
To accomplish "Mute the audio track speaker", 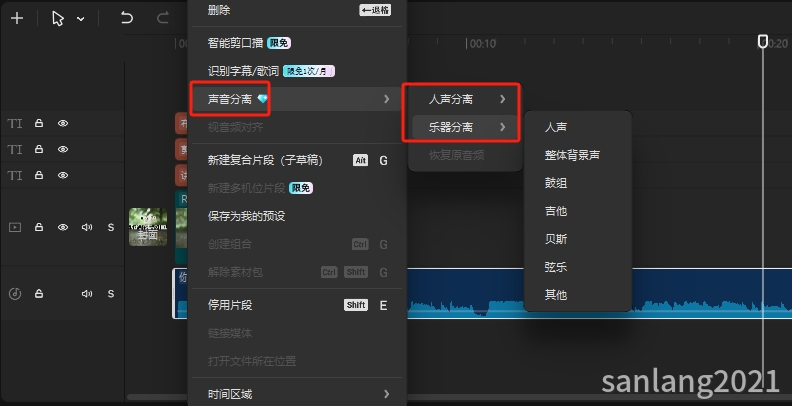I will click(x=87, y=293).
